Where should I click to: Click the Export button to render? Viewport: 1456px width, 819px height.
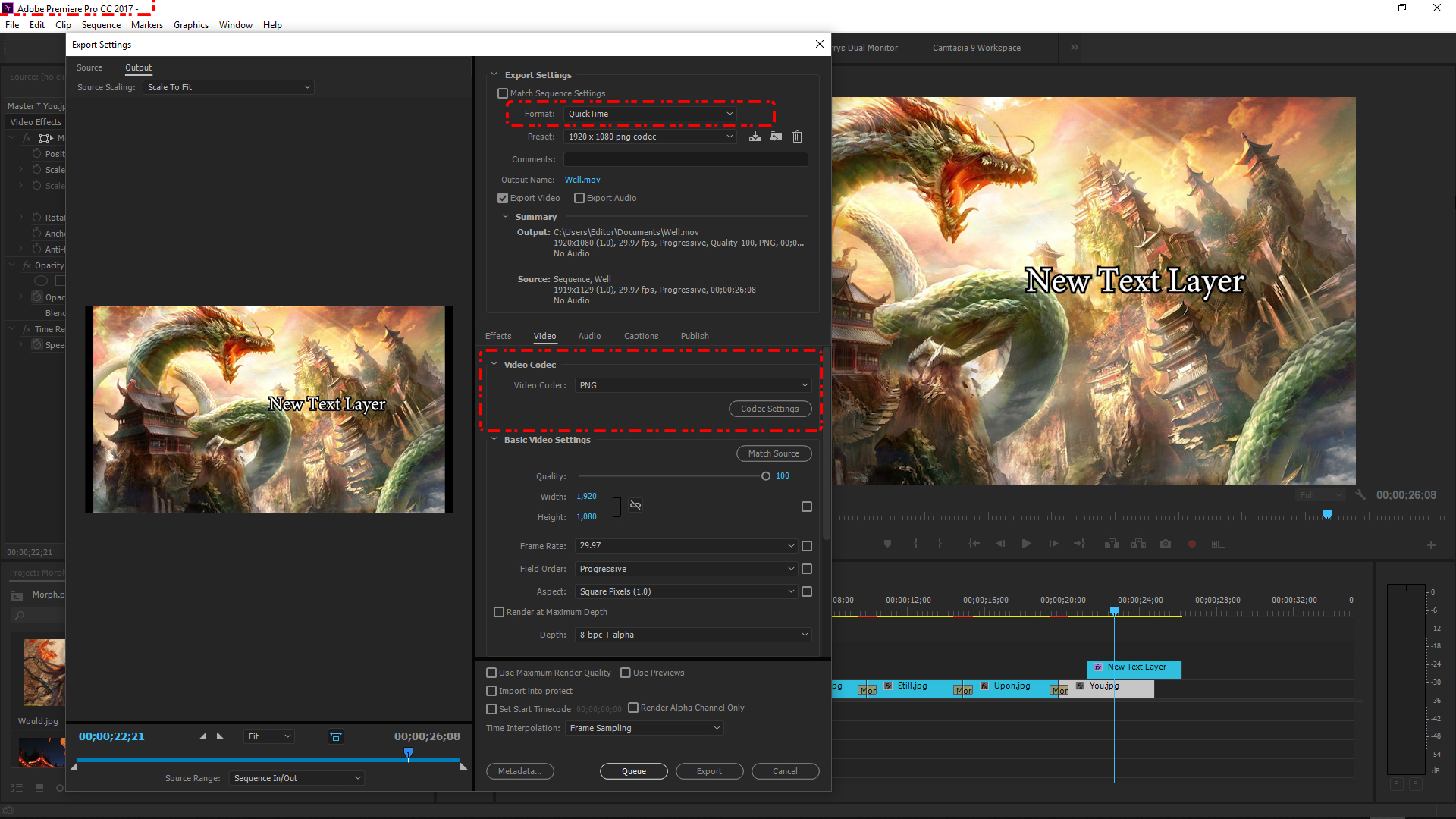point(709,770)
